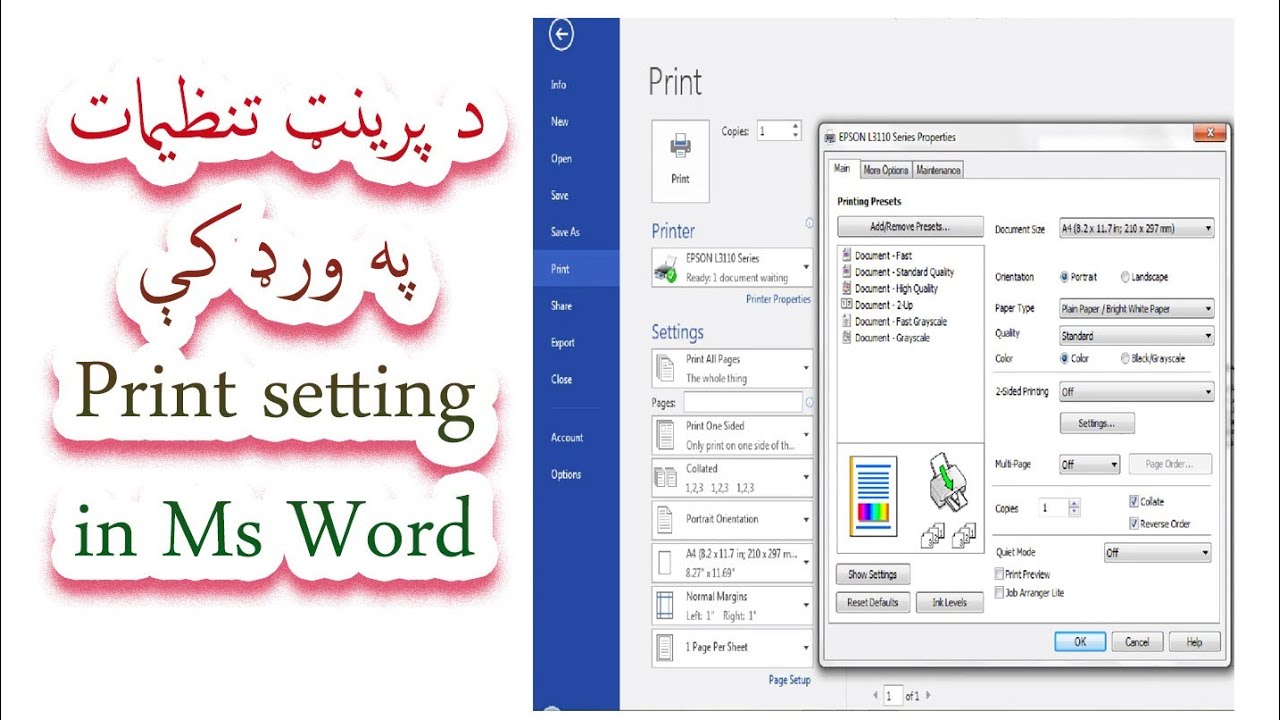Switch to the Main tab
Screen dimensions: 1280x720
coord(843,169)
